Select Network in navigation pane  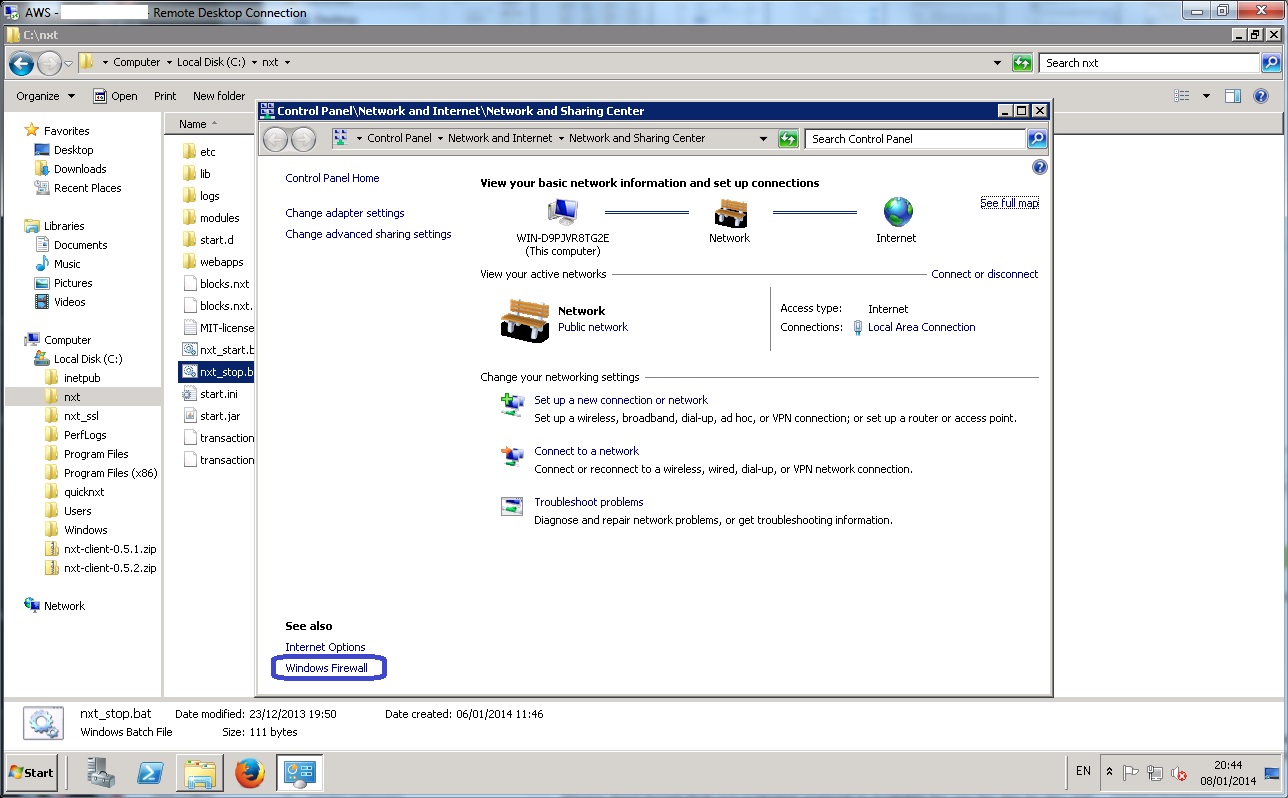tap(64, 606)
